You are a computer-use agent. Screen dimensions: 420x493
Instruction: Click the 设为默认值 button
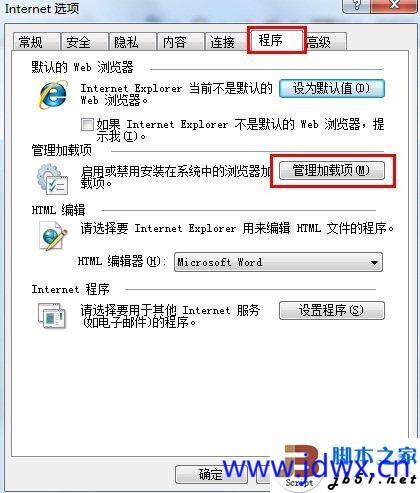(x=332, y=89)
